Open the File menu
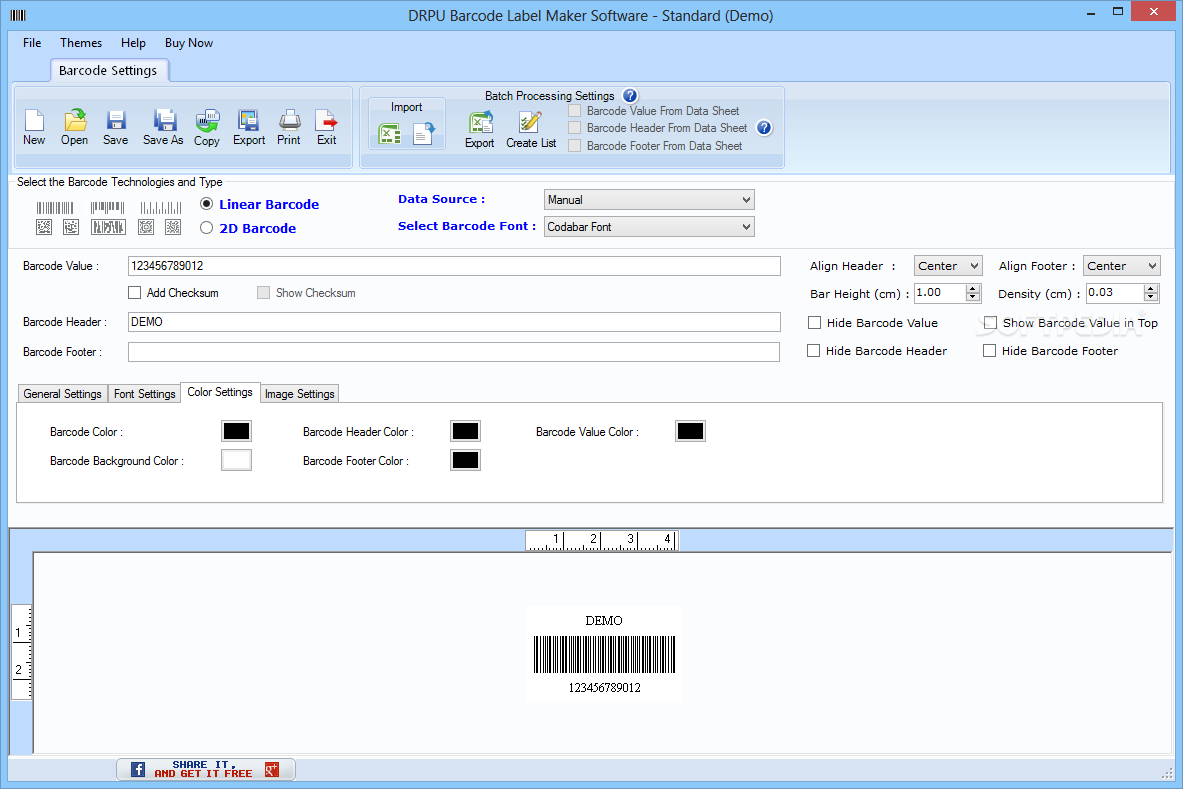The image size is (1183, 789). click(x=32, y=43)
